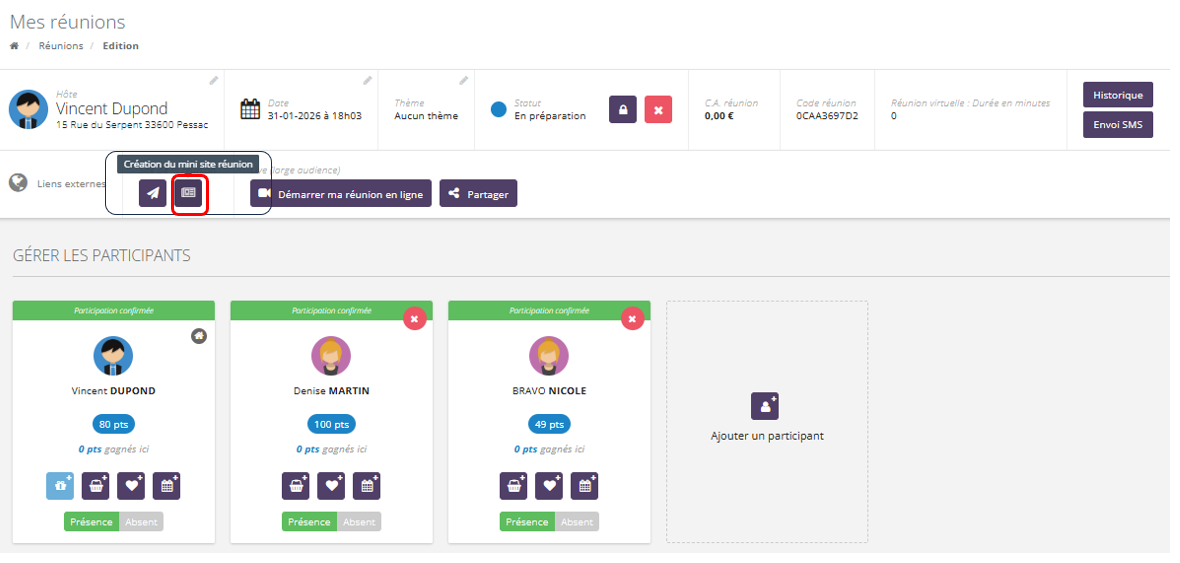Edit the meeting date with pencil icon
Viewport: 1180px width, 563px height.
coord(367,80)
